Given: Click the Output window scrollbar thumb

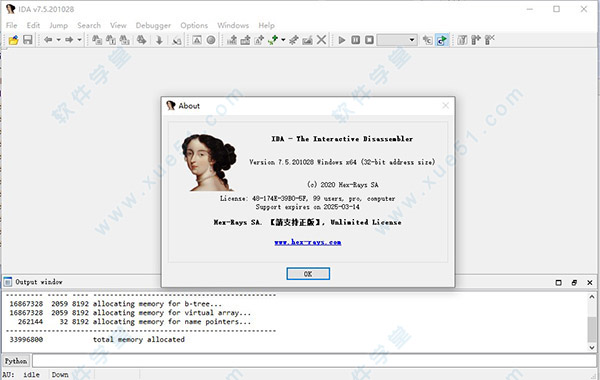Looking at the screenshot, I should [x=592, y=329].
